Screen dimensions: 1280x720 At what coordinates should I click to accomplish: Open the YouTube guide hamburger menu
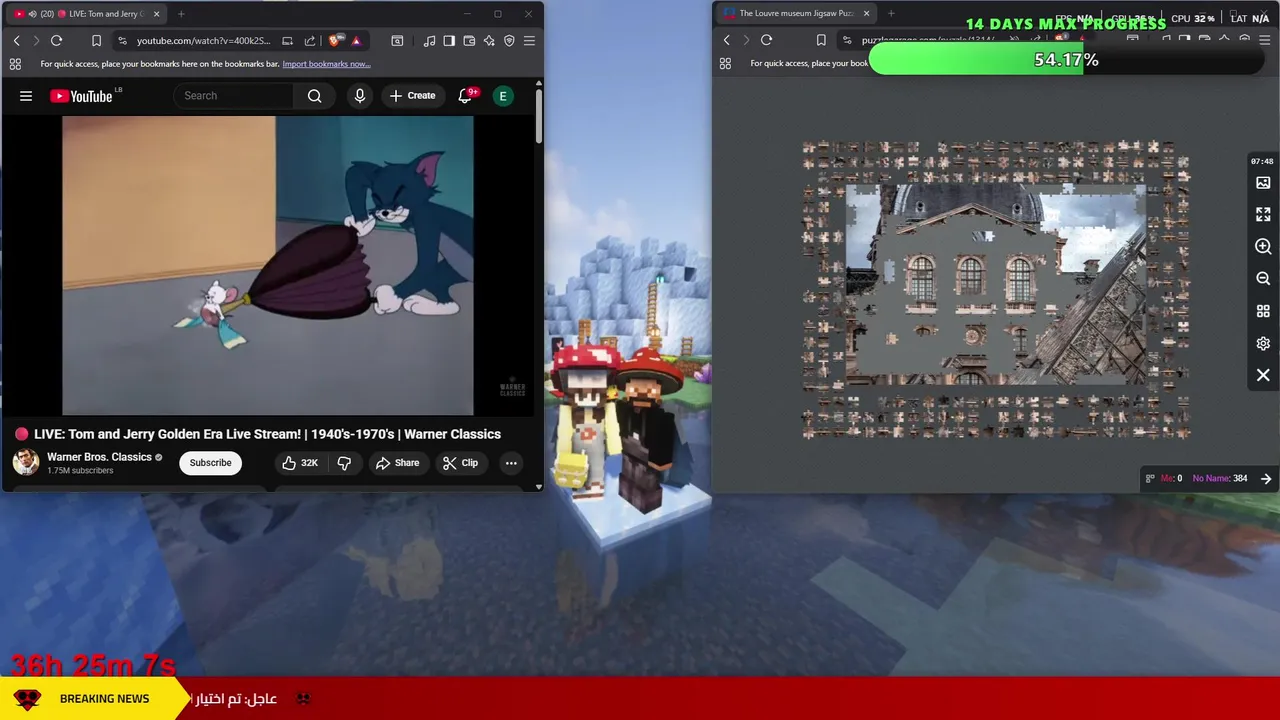coord(26,96)
